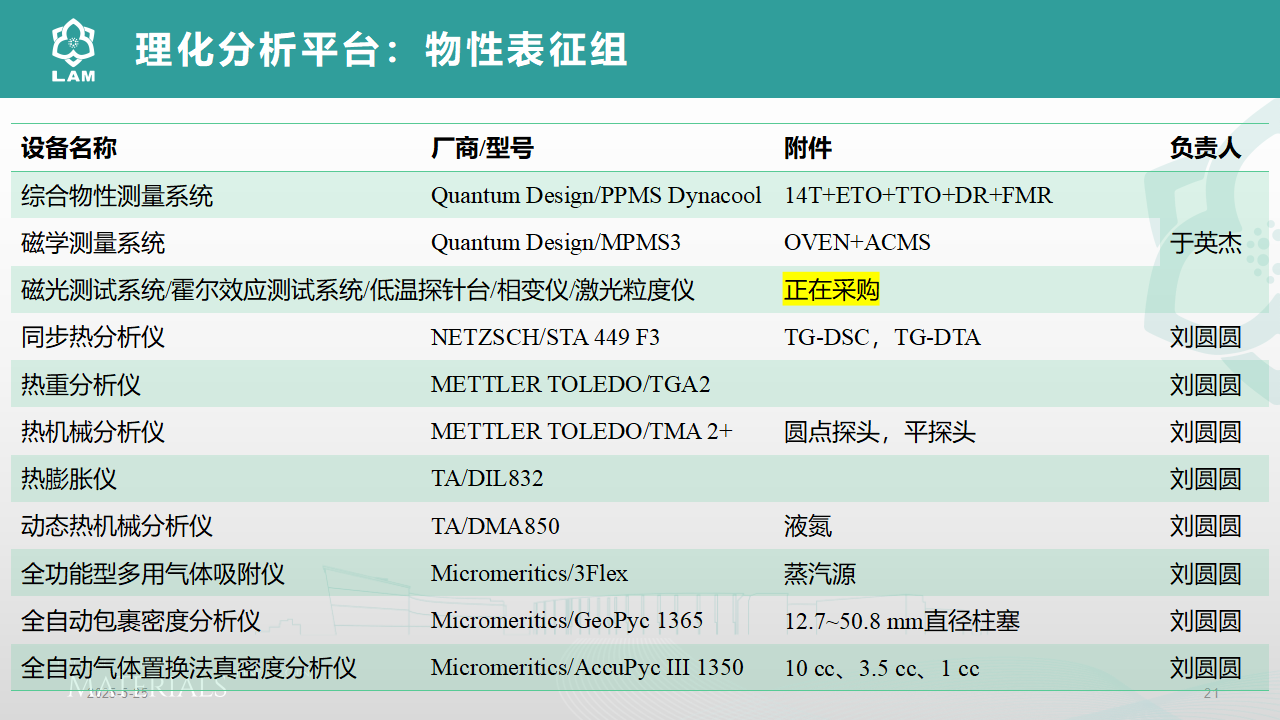This screenshot has height=720, width=1280.
Task: Select '10 cc、3.5 cc、1 cc' accessory cell
Action: (882, 668)
